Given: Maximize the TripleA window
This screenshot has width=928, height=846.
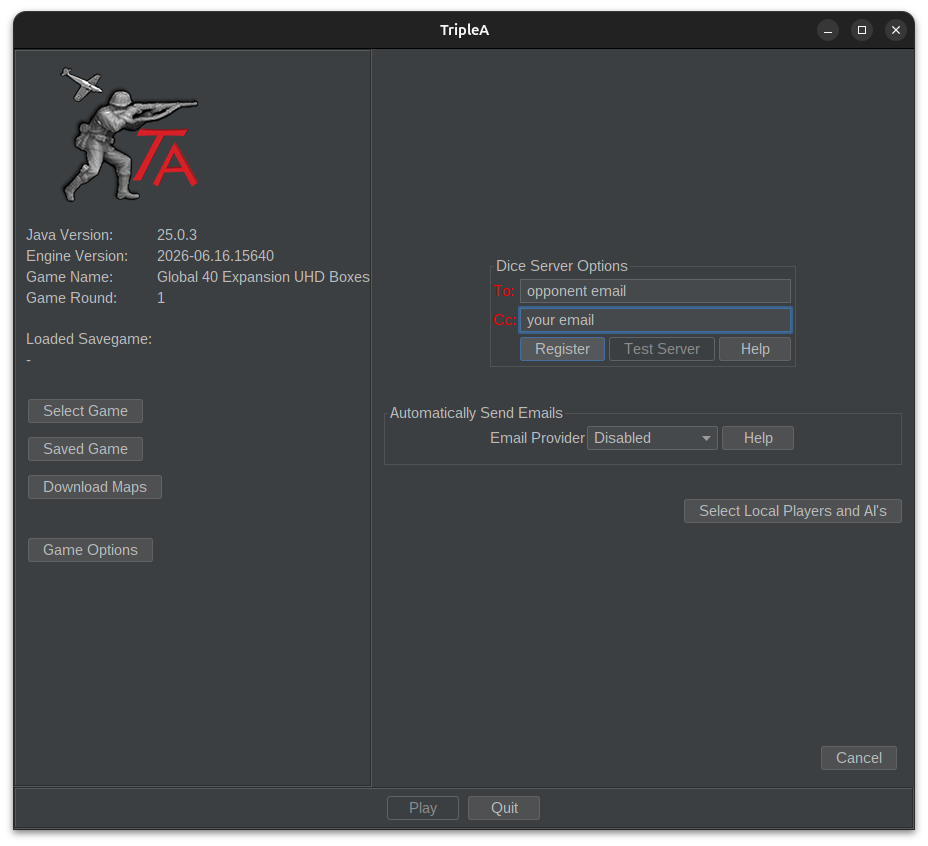Looking at the screenshot, I should 862,30.
